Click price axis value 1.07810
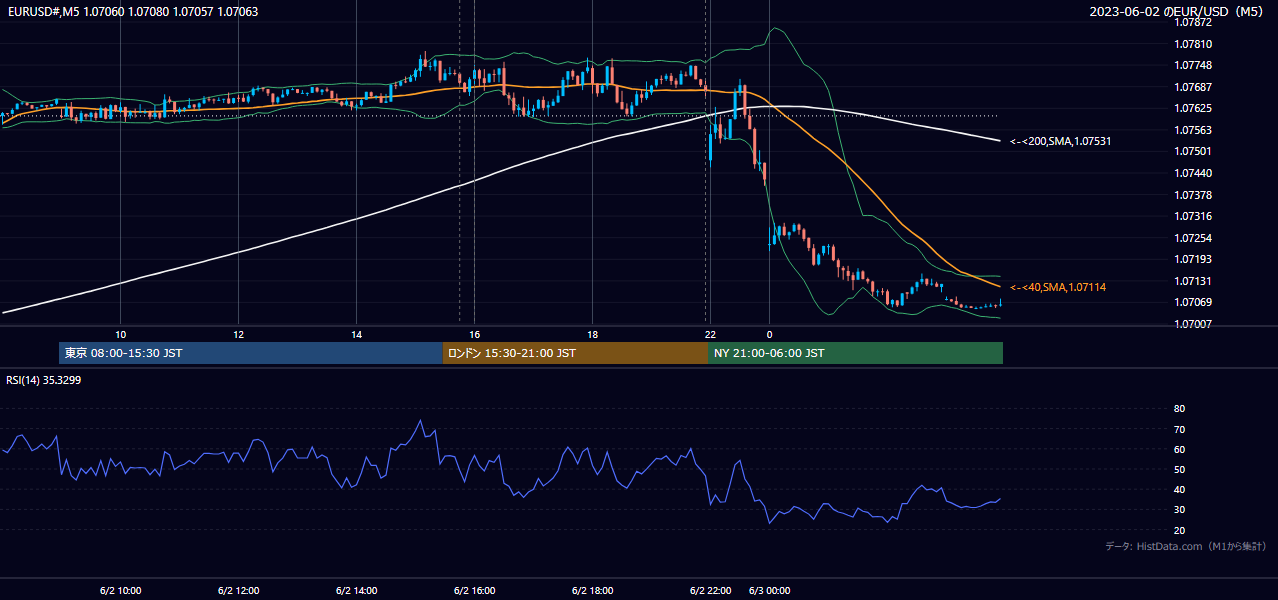1278x600 pixels. point(1193,44)
